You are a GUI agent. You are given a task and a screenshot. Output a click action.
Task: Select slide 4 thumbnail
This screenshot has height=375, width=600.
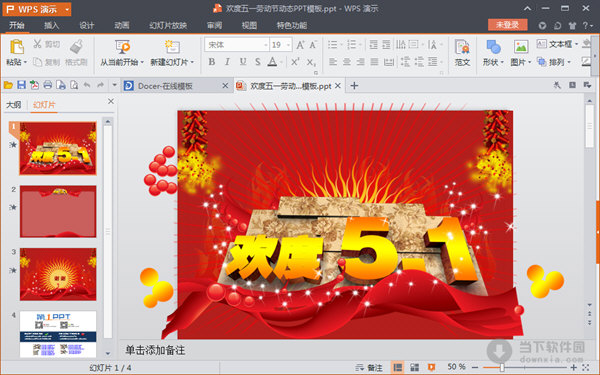click(58, 334)
